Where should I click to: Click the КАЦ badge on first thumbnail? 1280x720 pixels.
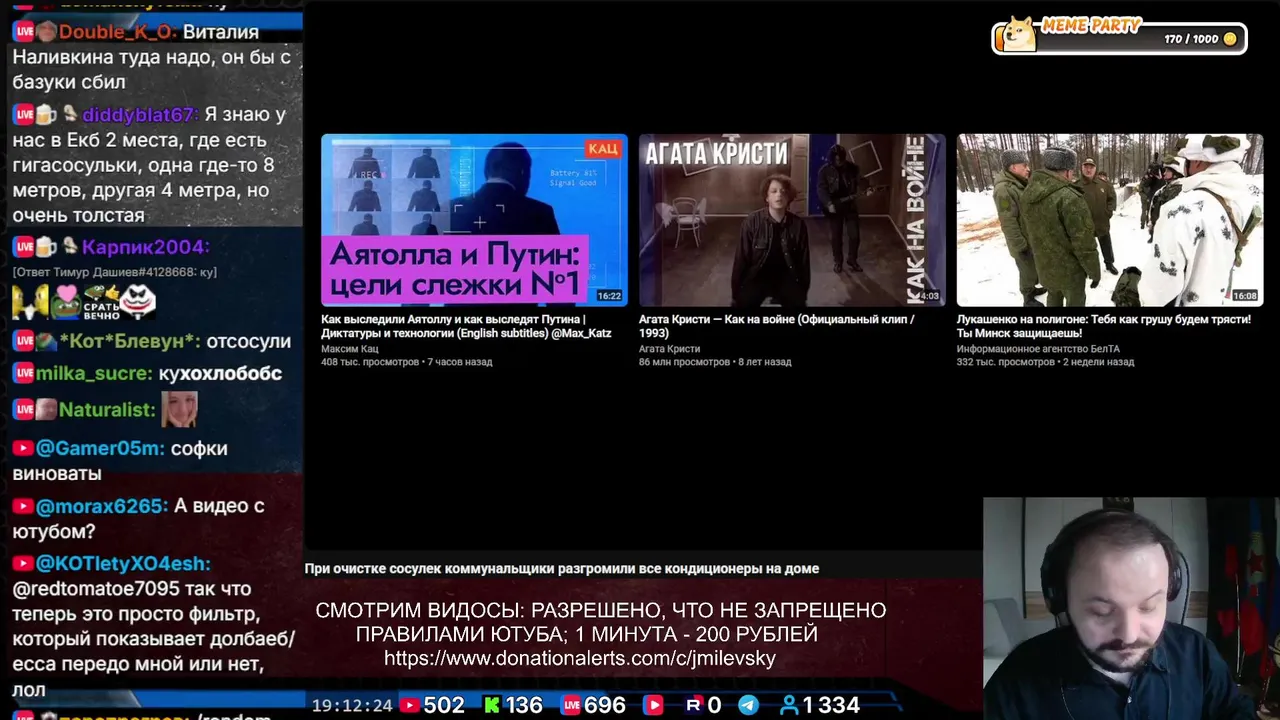[602, 149]
